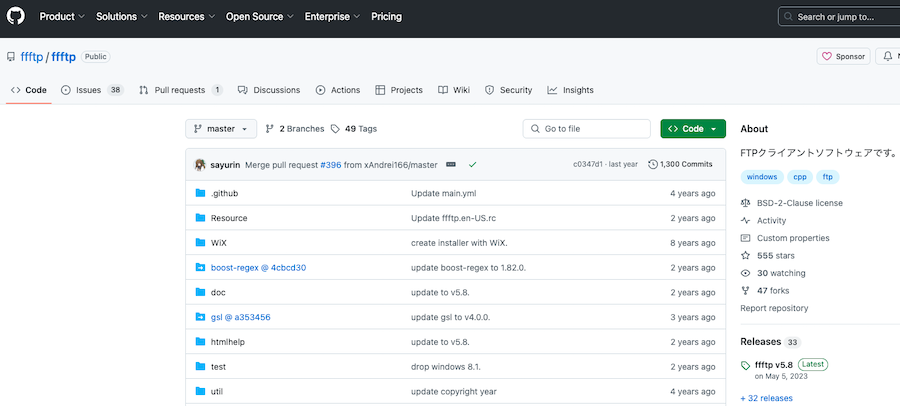Screen dimensions: 900x406
Task: Click the Custom properties note icon
Action: point(746,238)
